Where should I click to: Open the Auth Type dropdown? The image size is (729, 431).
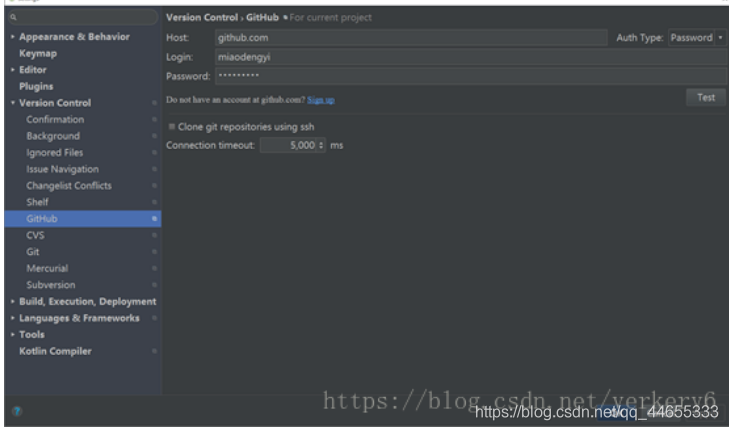click(696, 38)
